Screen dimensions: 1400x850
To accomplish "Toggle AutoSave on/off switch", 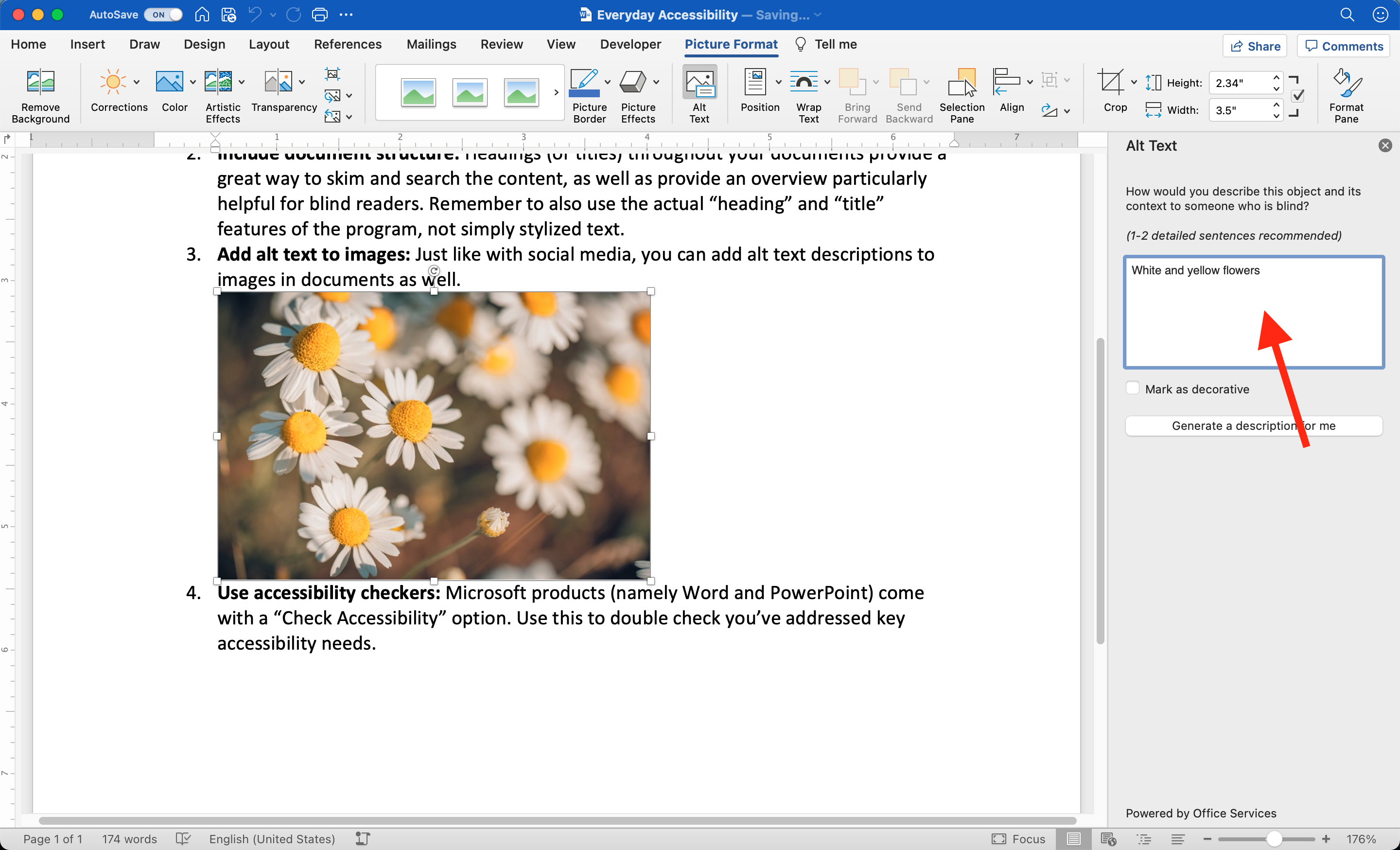I will coord(162,14).
